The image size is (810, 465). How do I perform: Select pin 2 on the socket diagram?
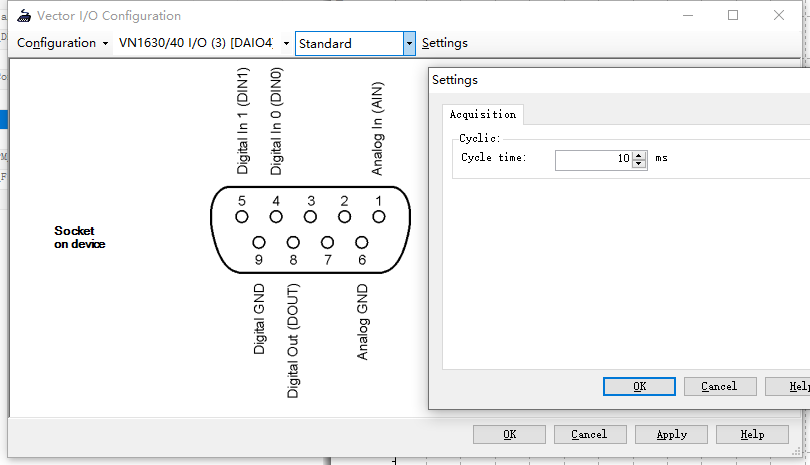pos(345,217)
